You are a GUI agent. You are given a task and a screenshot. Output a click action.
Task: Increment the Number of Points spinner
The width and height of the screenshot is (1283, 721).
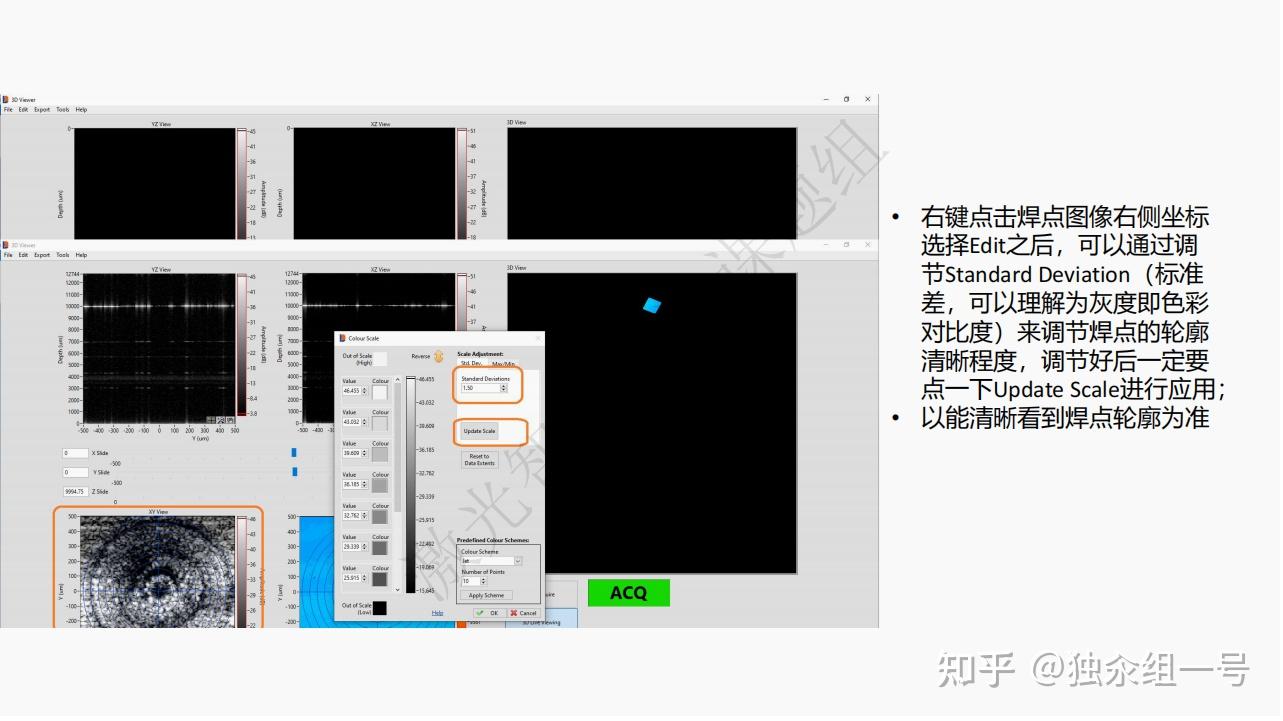tap(483, 577)
